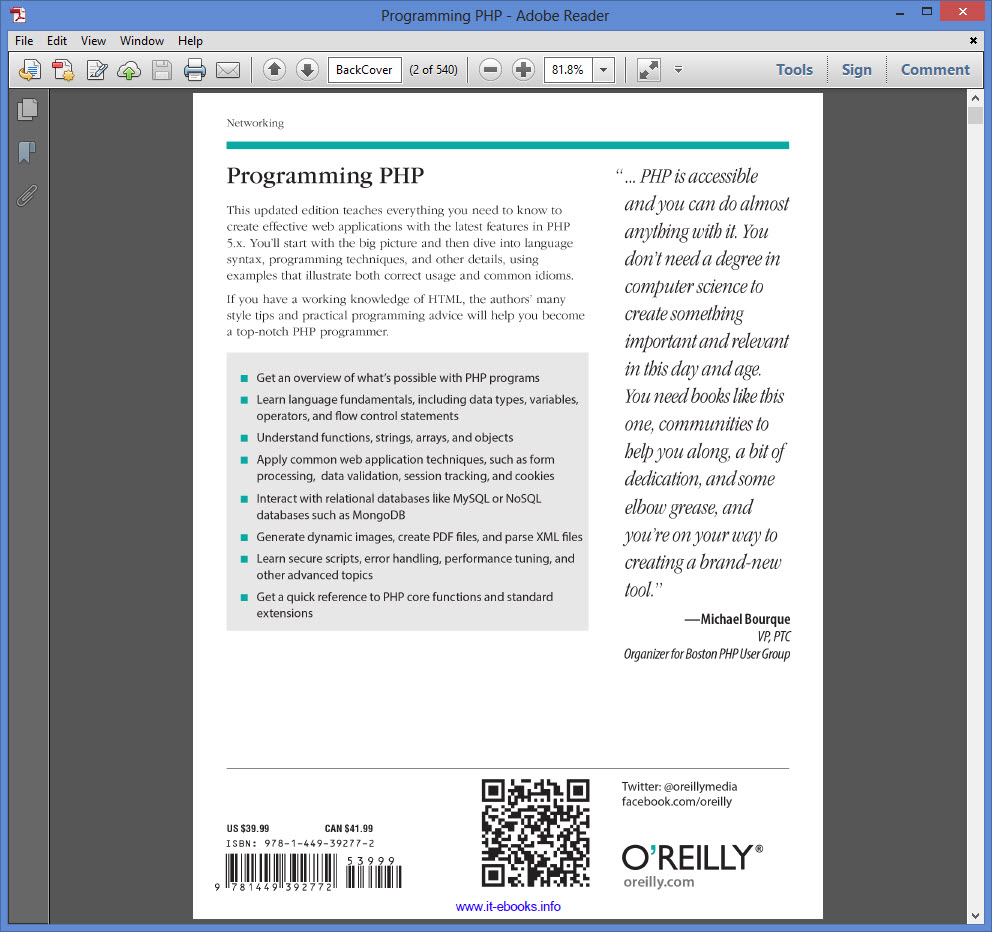Click the (2 of 540) page count text
This screenshot has width=992, height=932.
pos(433,70)
